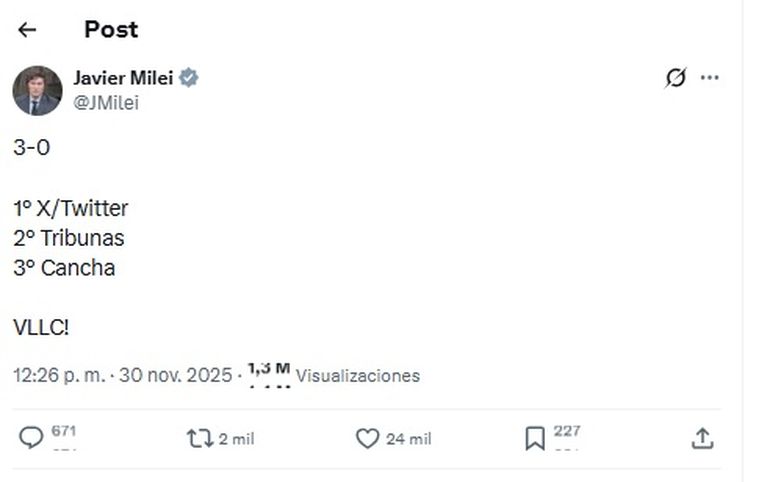Click the reply speech bubble icon

32,438
